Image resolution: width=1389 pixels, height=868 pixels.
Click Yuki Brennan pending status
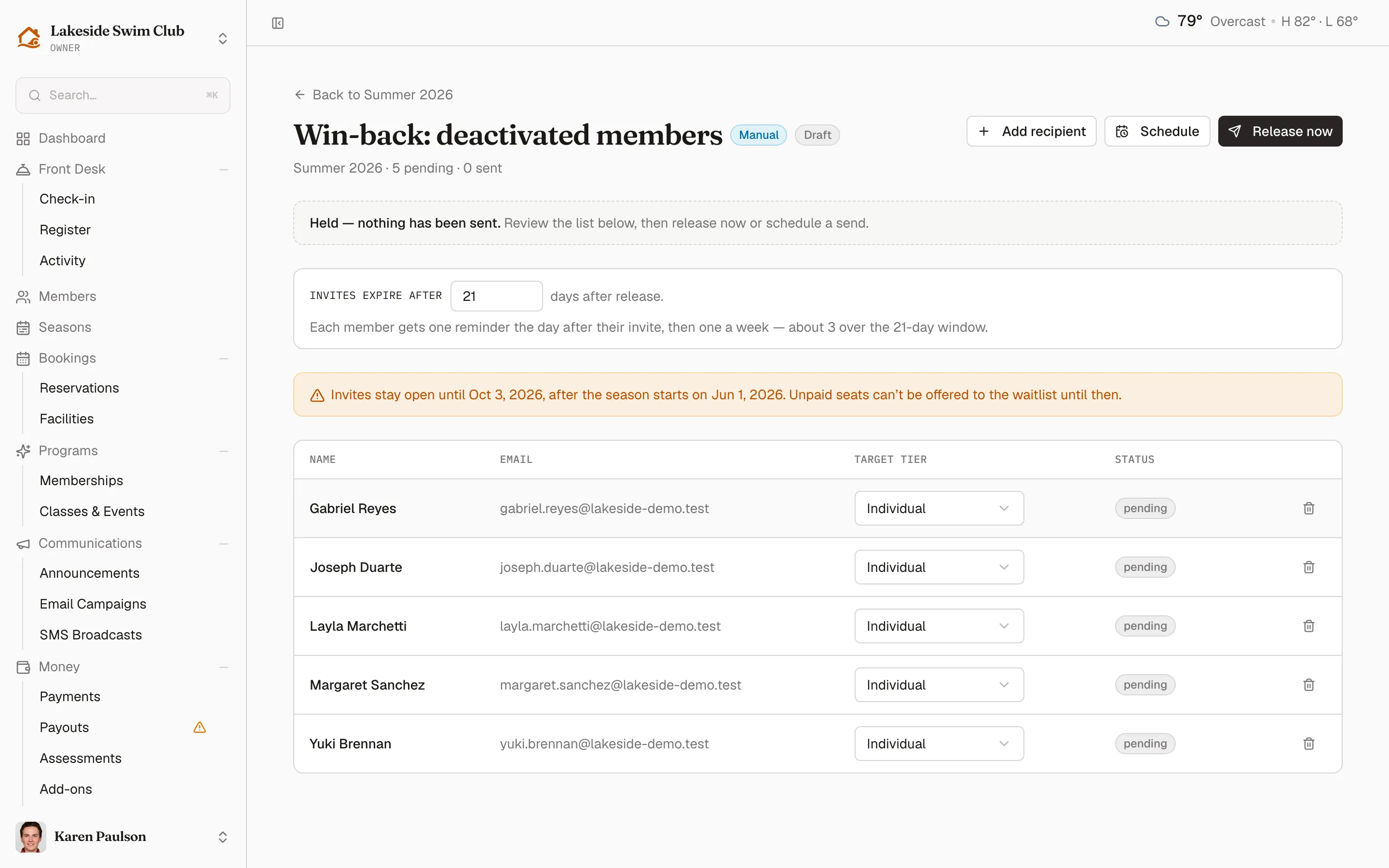(x=1145, y=744)
